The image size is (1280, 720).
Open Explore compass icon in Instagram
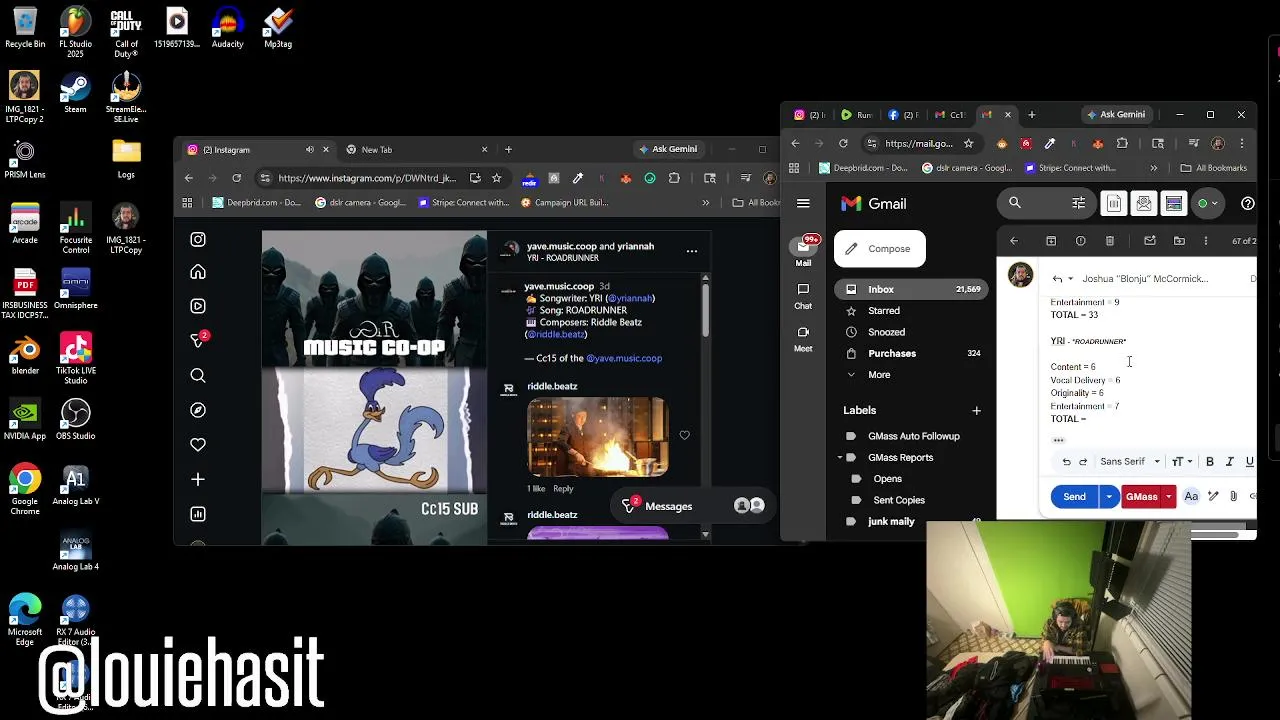[x=198, y=410]
